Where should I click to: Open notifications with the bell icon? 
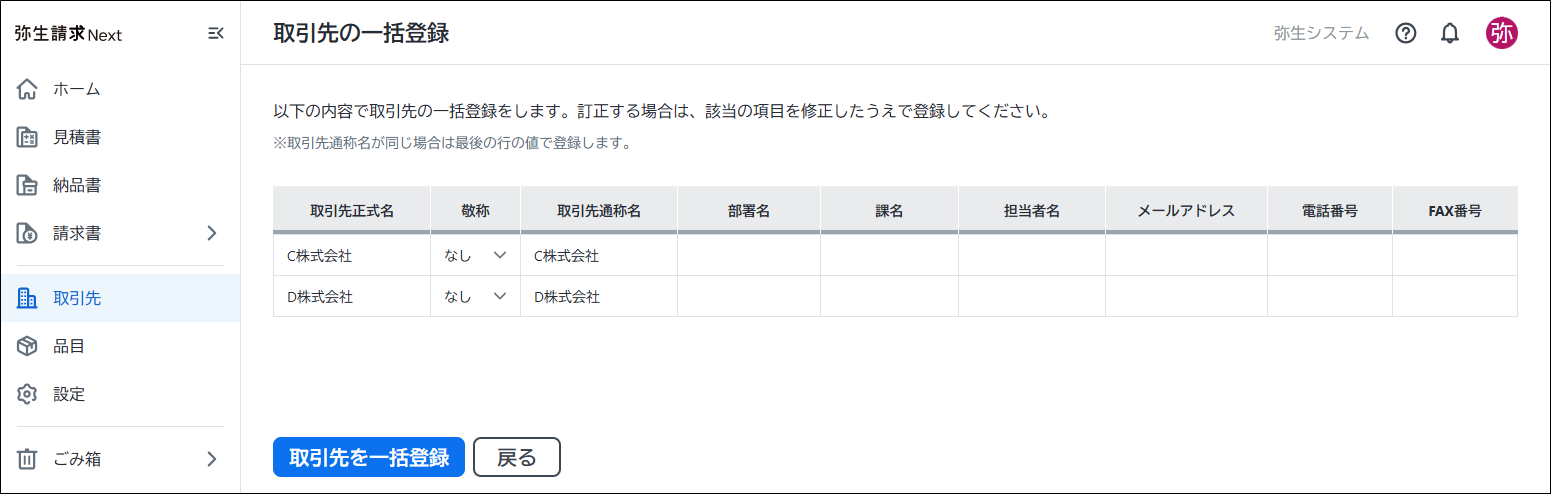[1450, 33]
